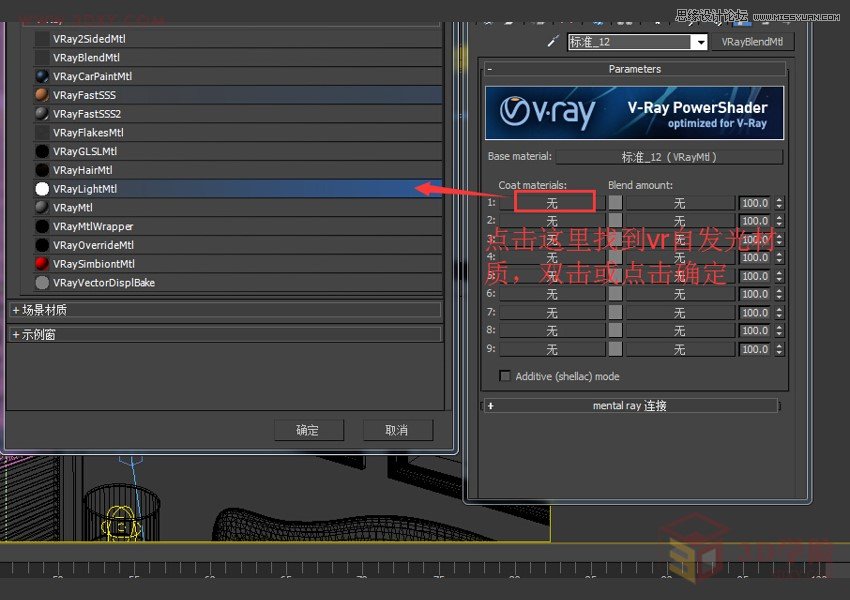This screenshot has height=600, width=850.
Task: Enable Additive (shellac) mode checkbox
Action: 505,376
